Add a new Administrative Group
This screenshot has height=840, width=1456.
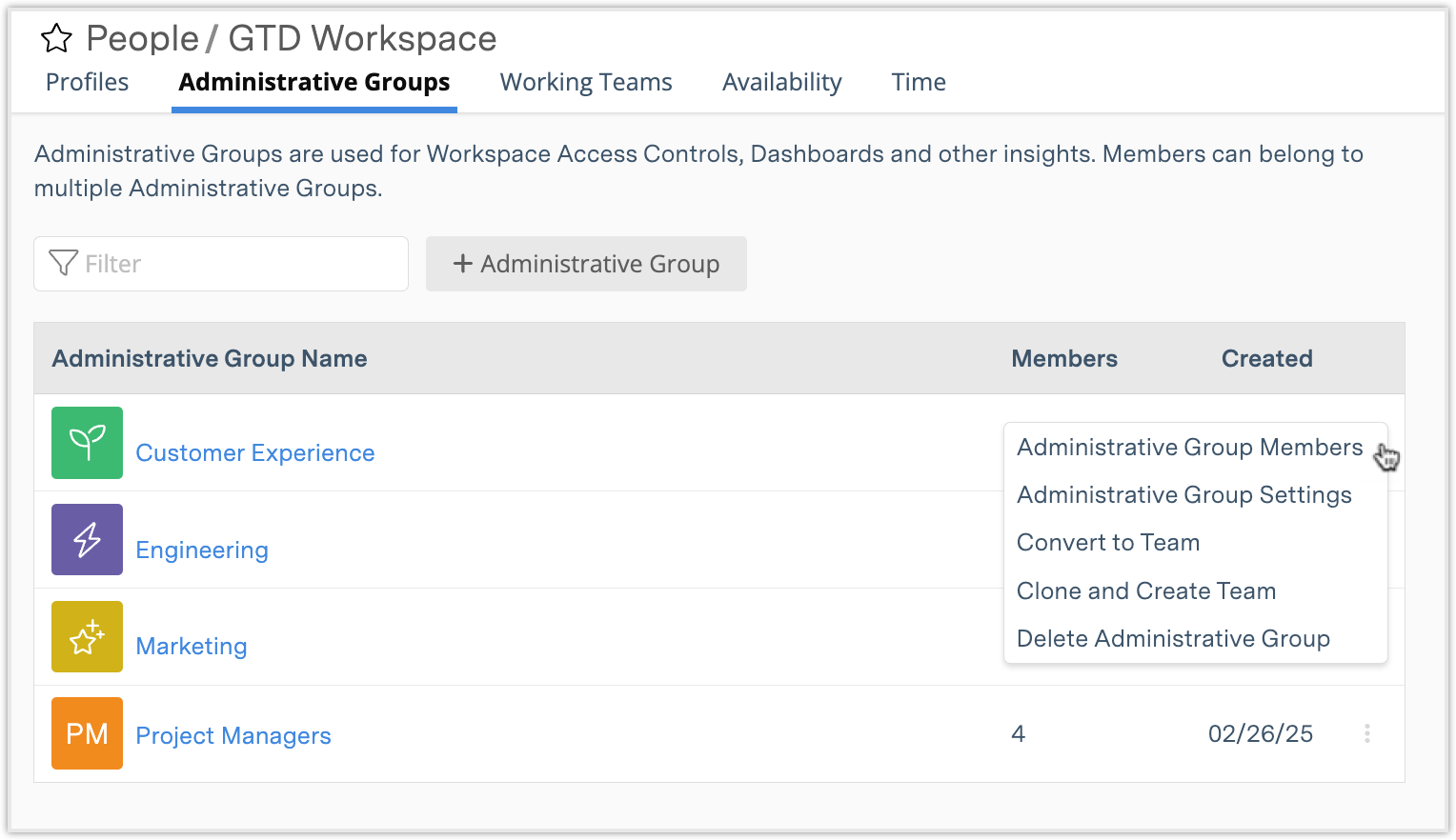point(586,264)
